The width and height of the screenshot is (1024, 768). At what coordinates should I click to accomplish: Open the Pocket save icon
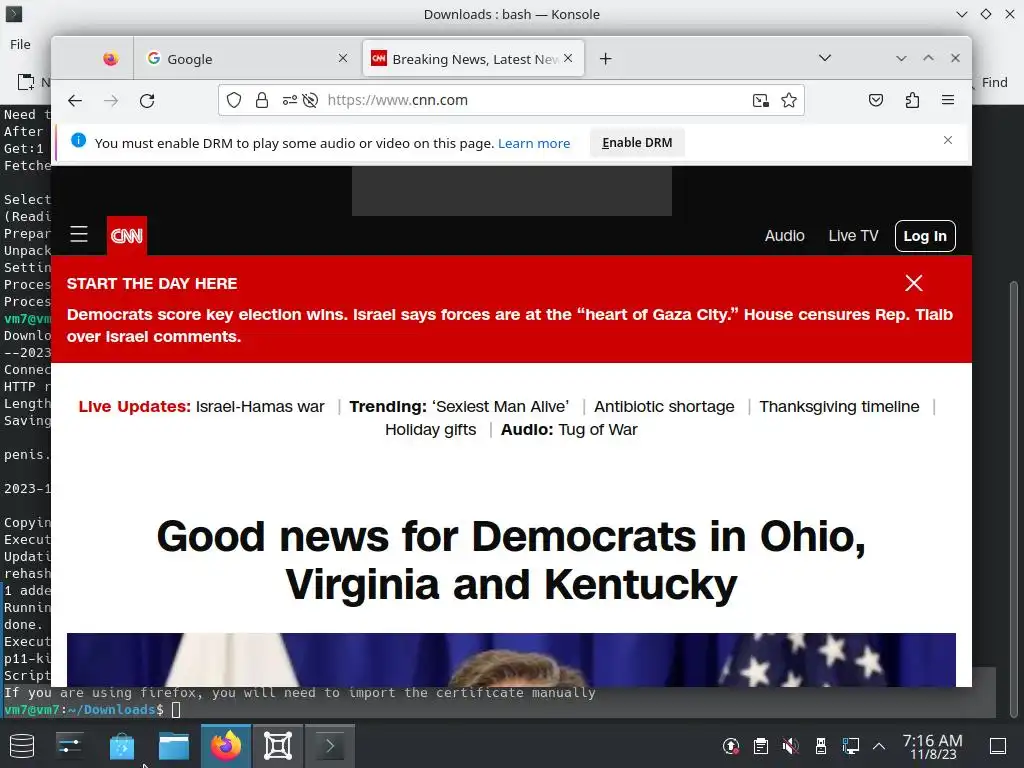(x=876, y=100)
